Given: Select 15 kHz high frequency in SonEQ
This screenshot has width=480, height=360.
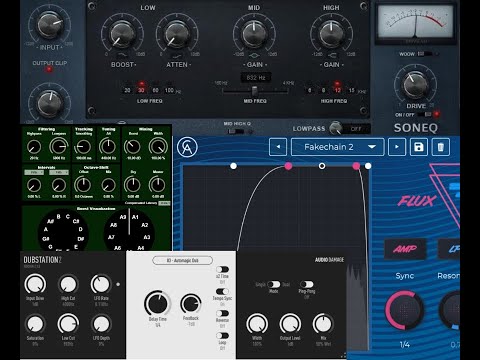Looking at the screenshot, I should 351,90.
